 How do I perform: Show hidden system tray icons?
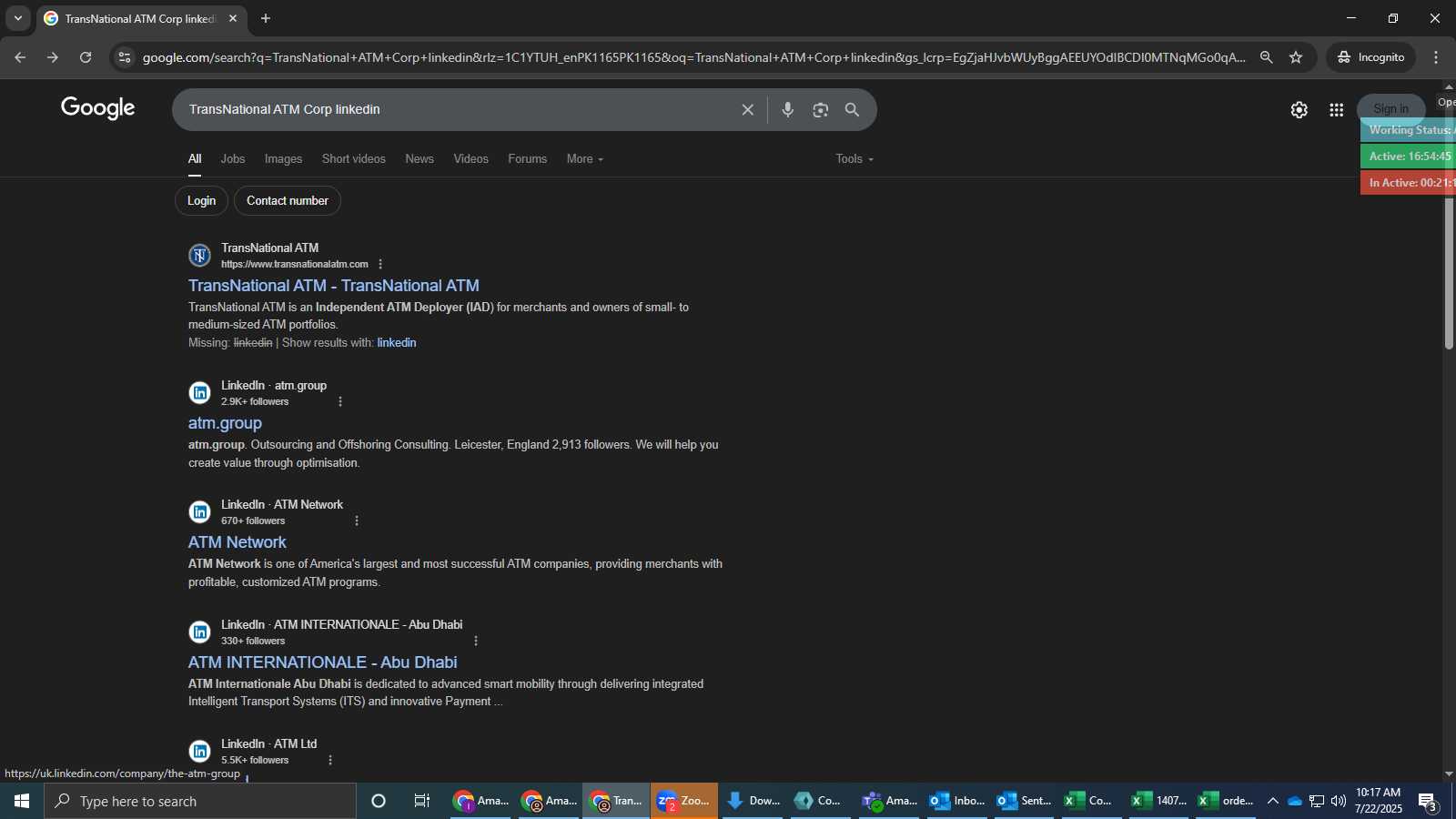[x=1272, y=801]
